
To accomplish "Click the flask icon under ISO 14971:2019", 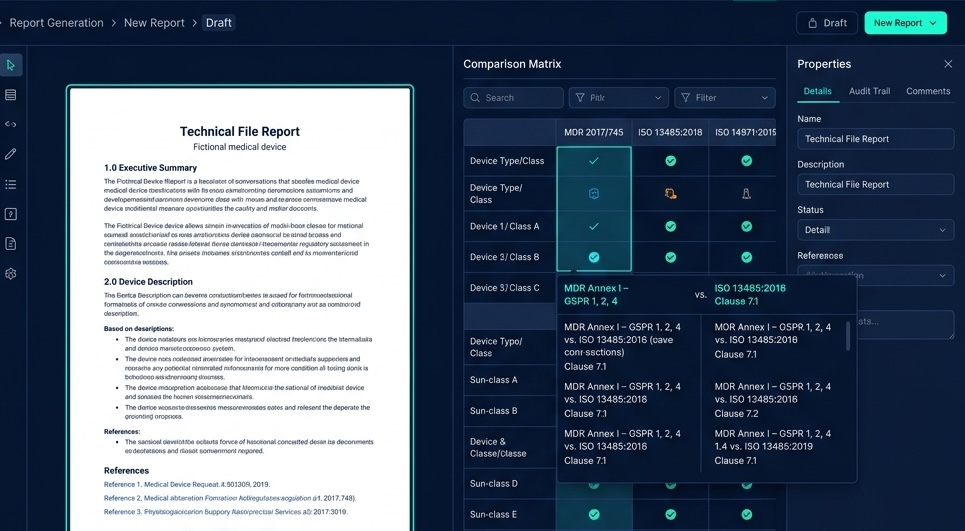I will (747, 194).
